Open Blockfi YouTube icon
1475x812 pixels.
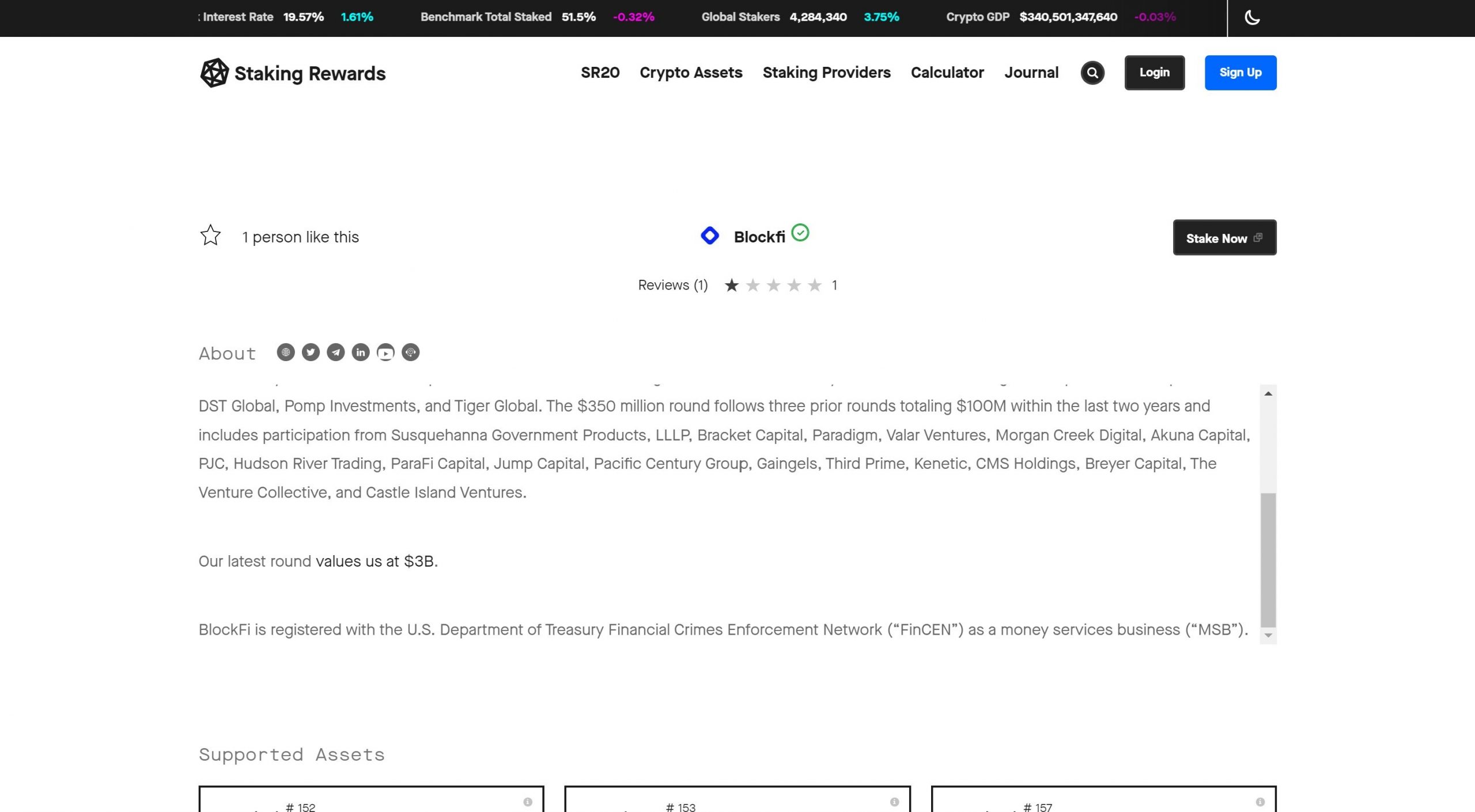pyautogui.click(x=385, y=352)
